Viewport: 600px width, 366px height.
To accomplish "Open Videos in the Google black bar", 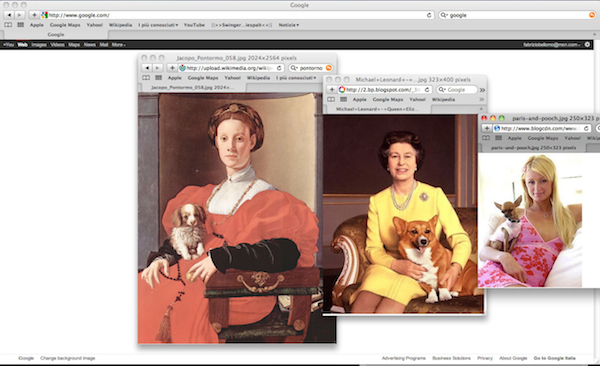I will (57, 44).
